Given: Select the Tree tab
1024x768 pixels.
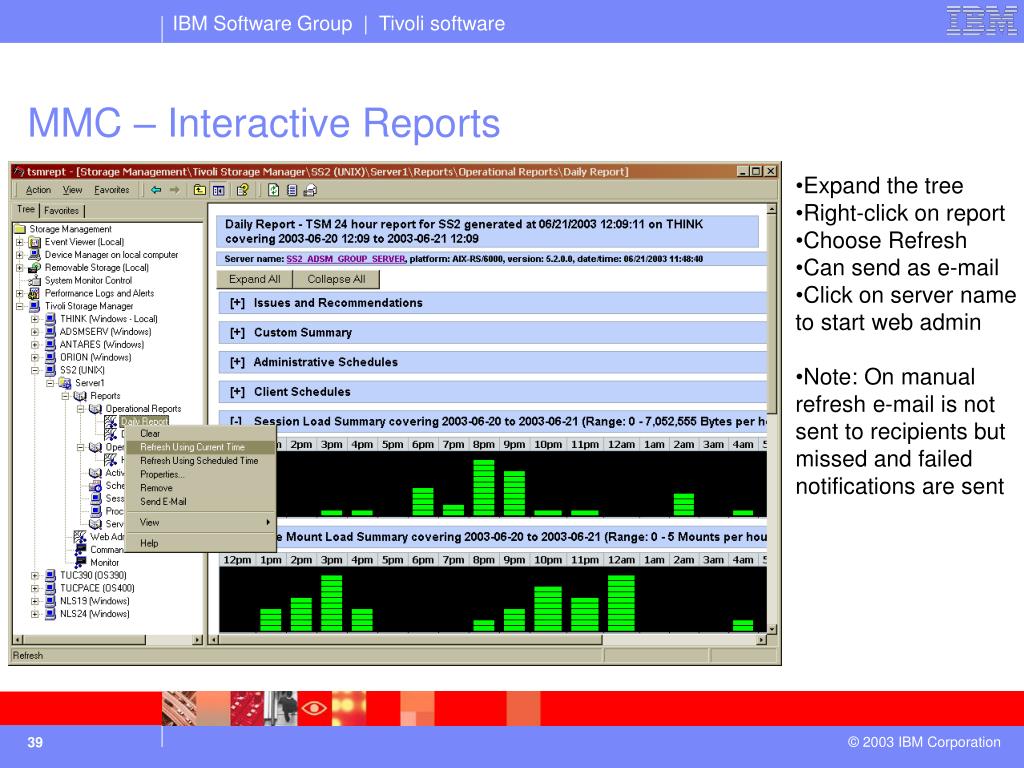Looking at the screenshot, I should 26,210.
